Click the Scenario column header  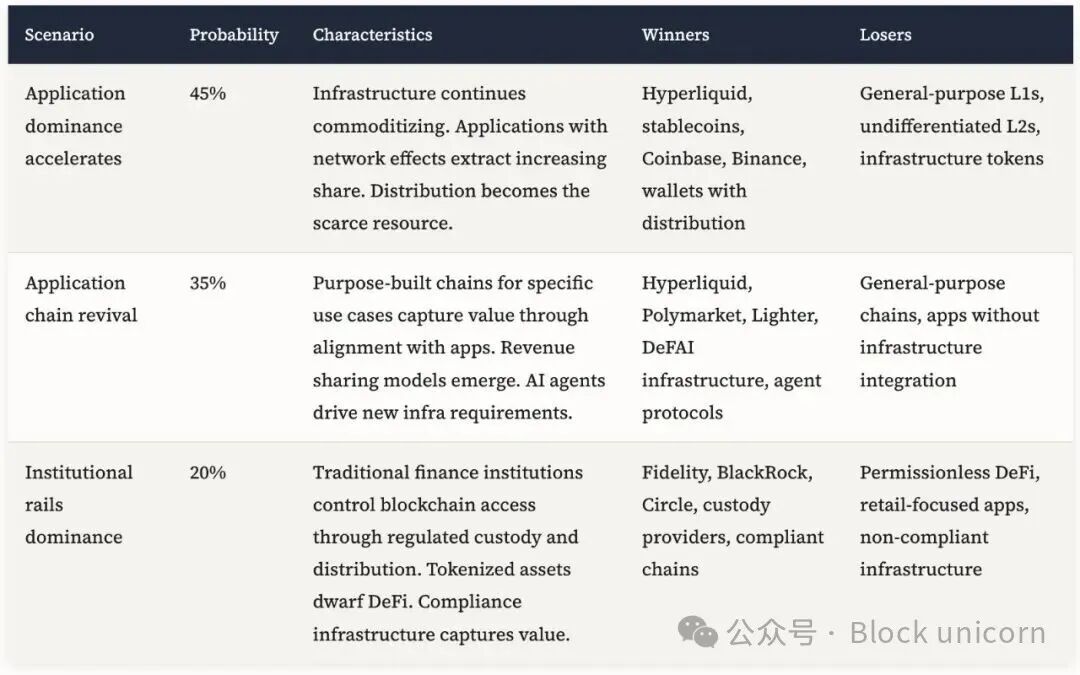(59, 35)
